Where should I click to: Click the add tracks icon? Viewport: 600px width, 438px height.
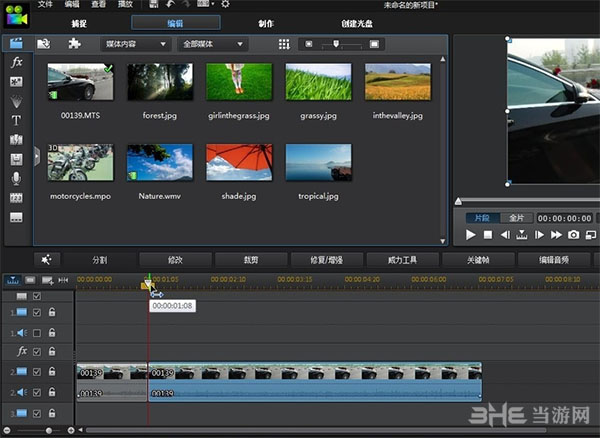(x=47, y=280)
